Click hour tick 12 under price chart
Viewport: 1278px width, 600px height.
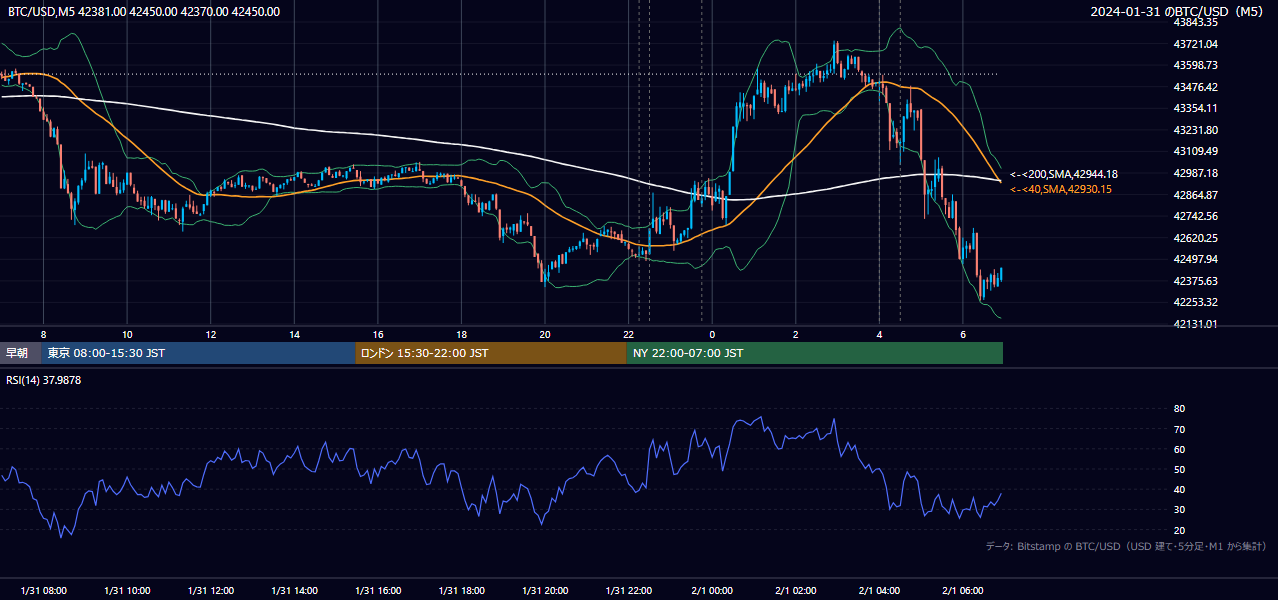tap(211, 334)
